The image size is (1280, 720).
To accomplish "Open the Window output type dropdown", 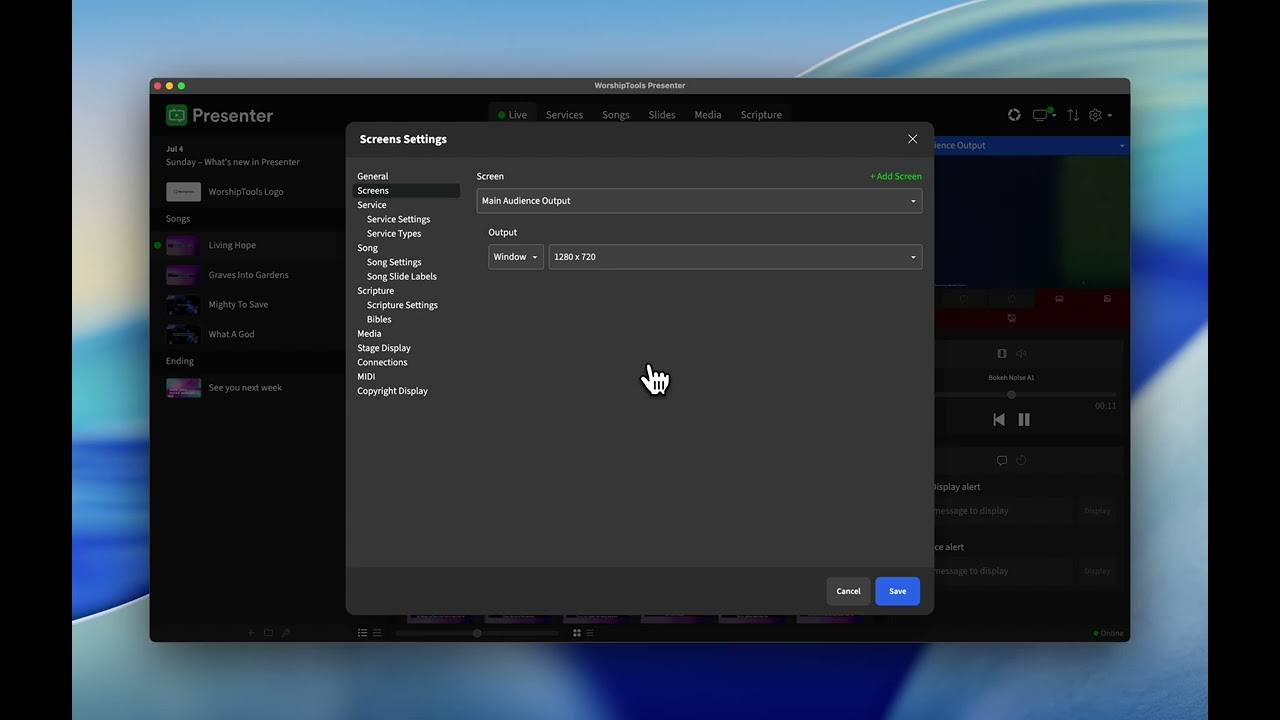I will tap(516, 257).
